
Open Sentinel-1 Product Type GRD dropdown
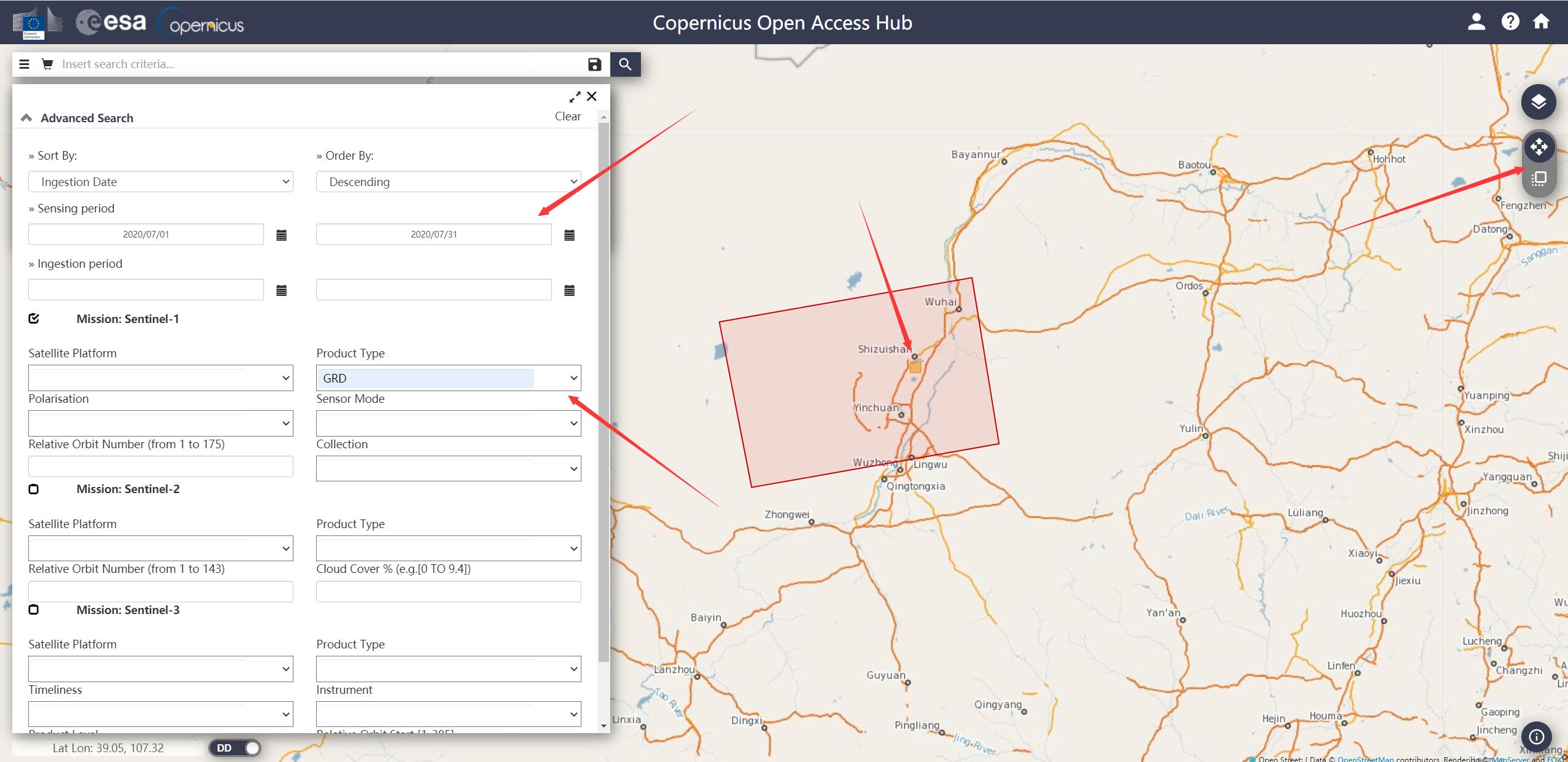[x=449, y=378]
